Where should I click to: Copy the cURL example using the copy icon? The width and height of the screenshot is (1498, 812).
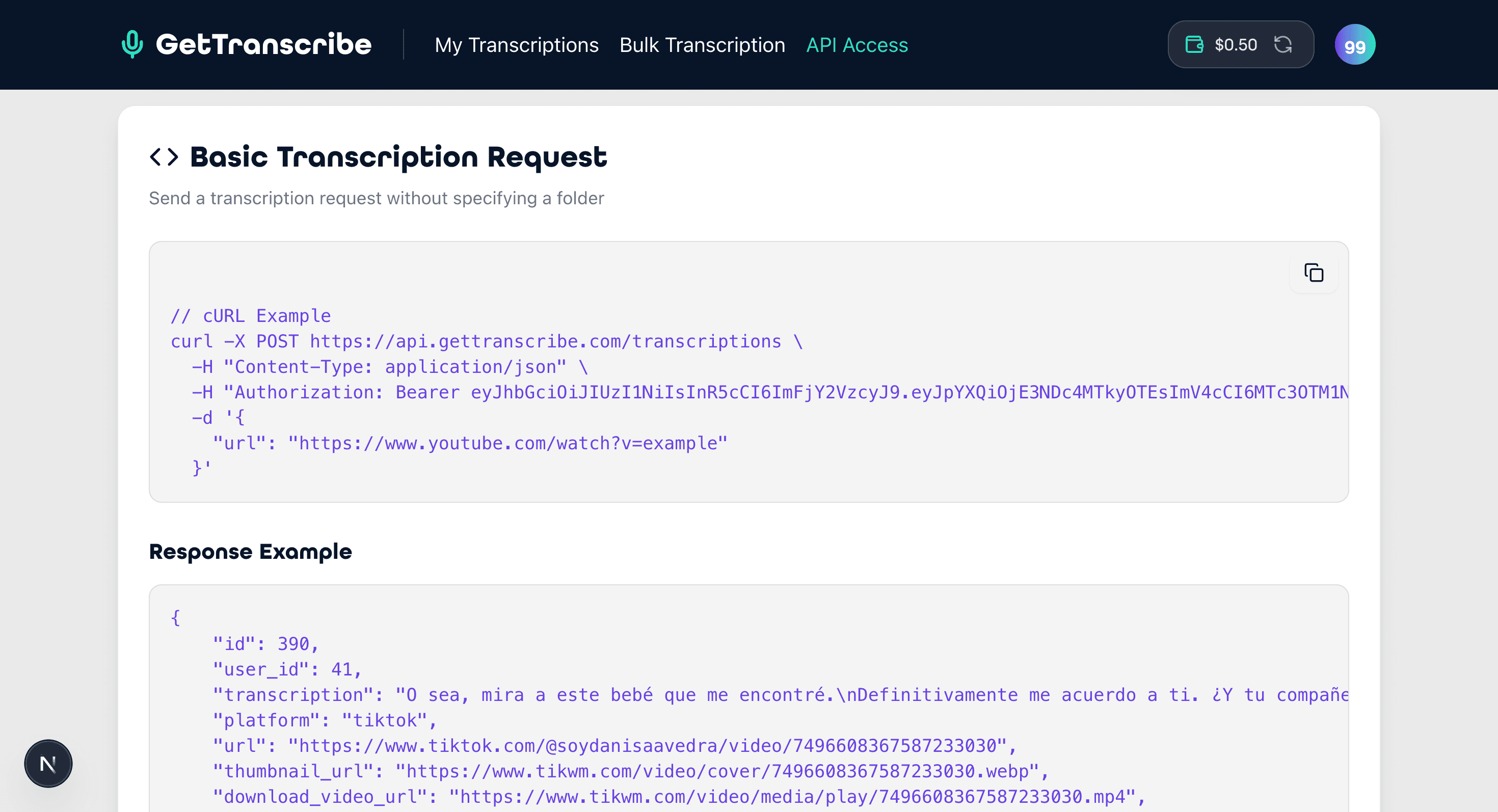click(1313, 273)
